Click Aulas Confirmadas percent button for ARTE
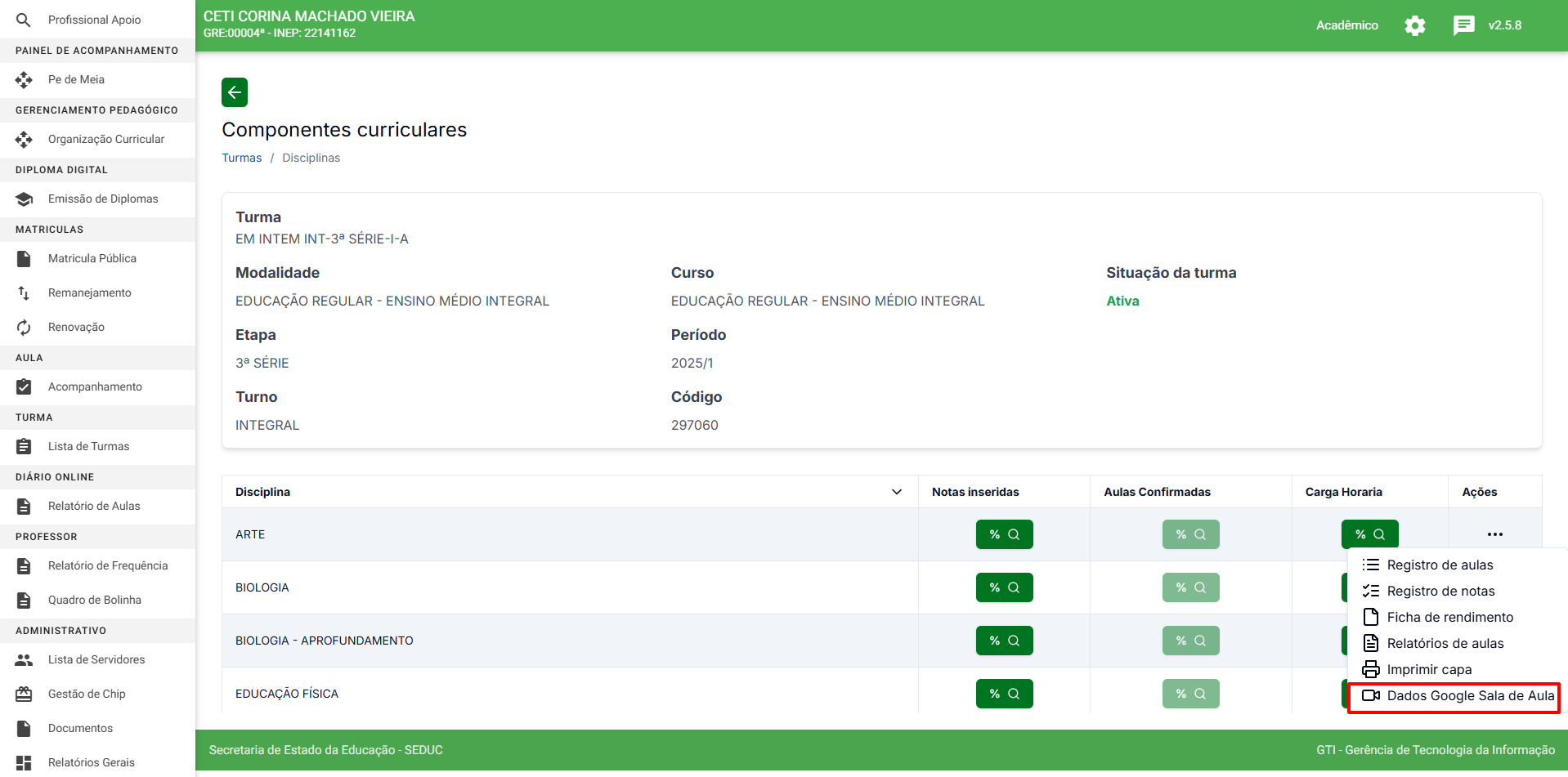The width and height of the screenshot is (1568, 777). coord(1190,534)
